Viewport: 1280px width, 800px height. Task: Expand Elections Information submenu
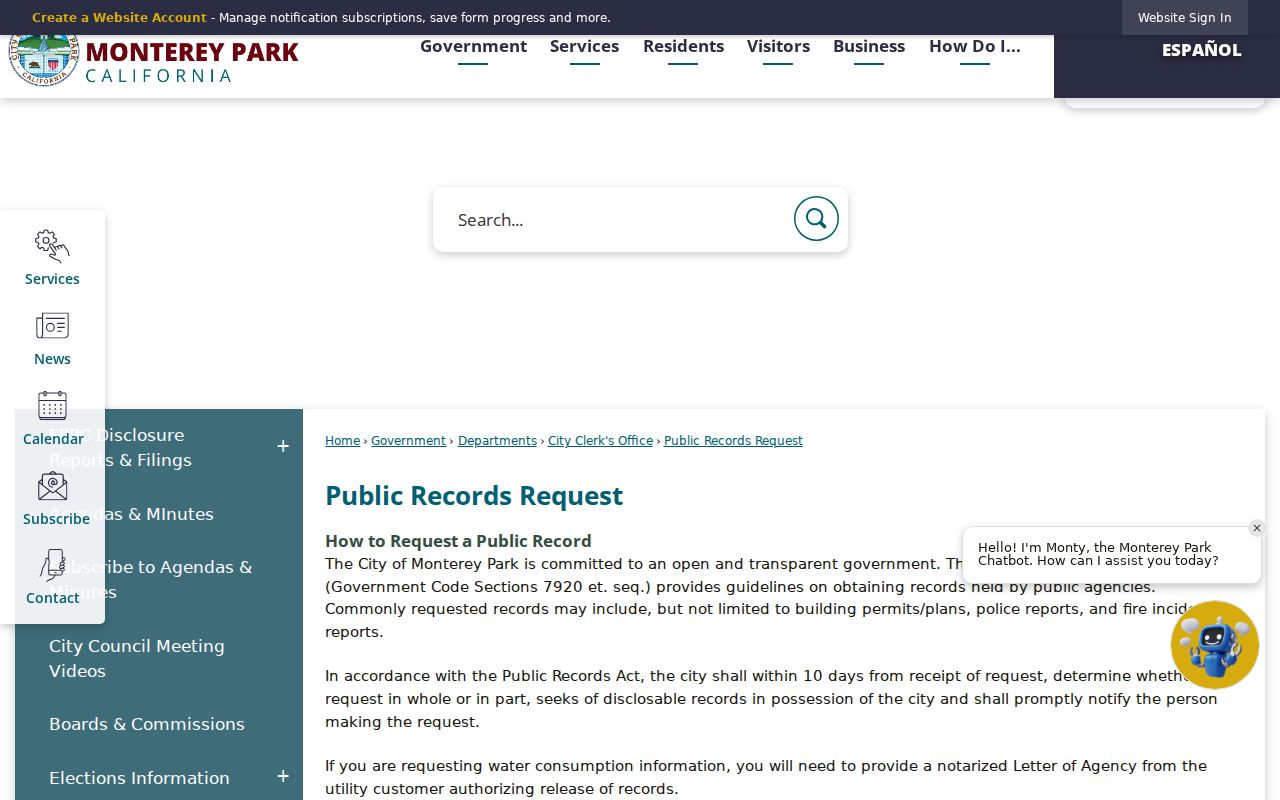tap(283, 776)
